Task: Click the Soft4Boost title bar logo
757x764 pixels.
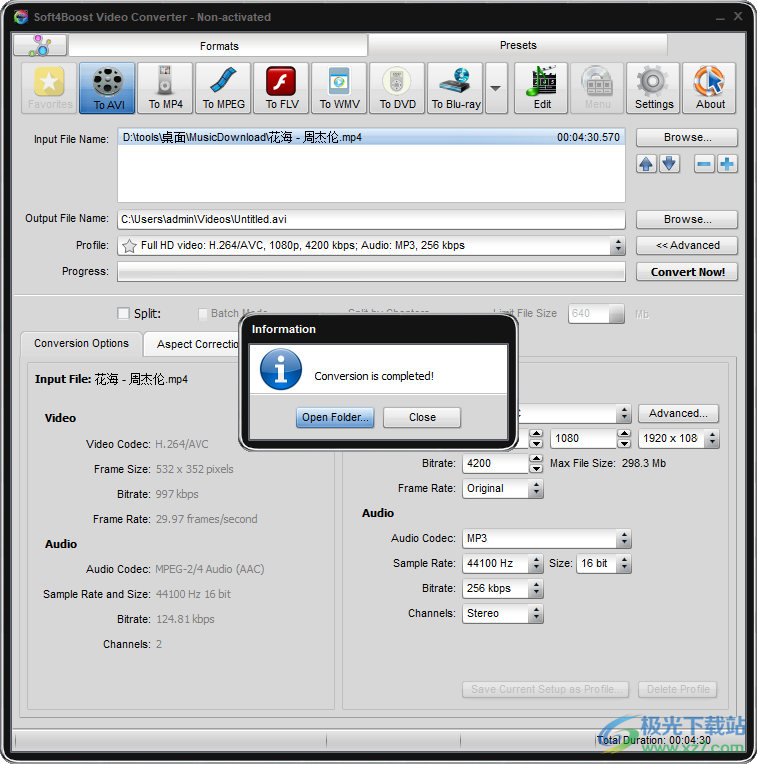Action: pyautogui.click(x=21, y=17)
